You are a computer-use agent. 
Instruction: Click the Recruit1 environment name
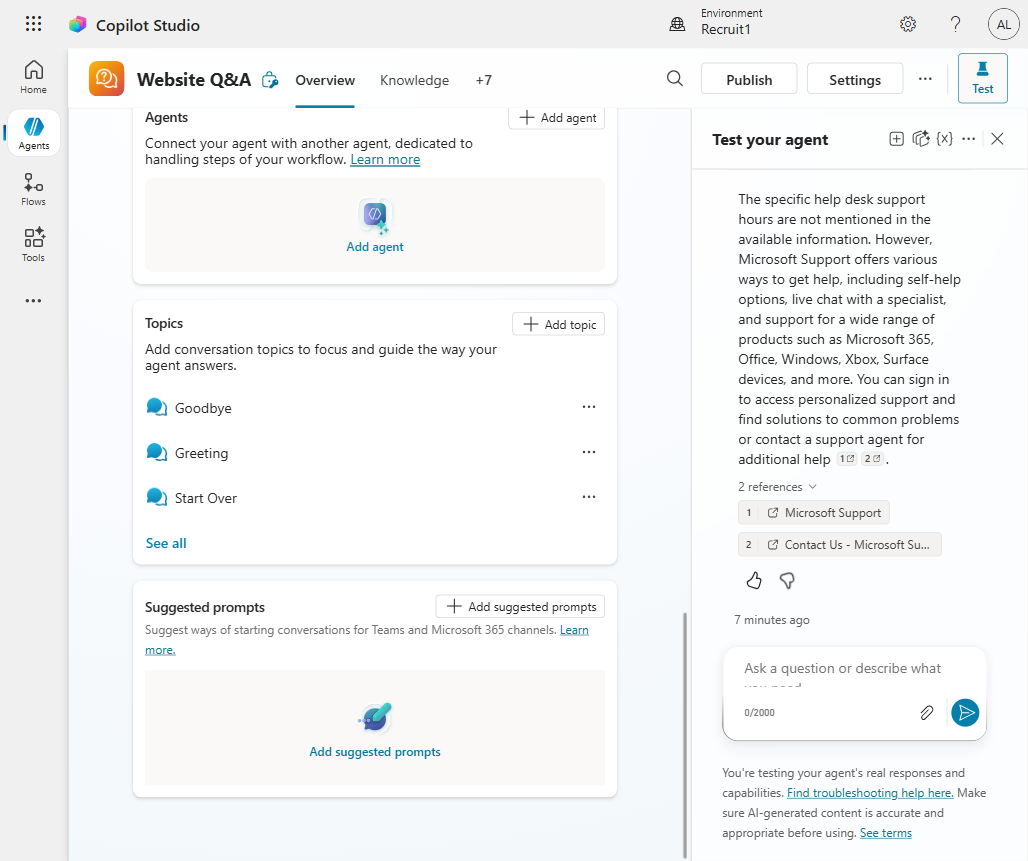(x=726, y=30)
